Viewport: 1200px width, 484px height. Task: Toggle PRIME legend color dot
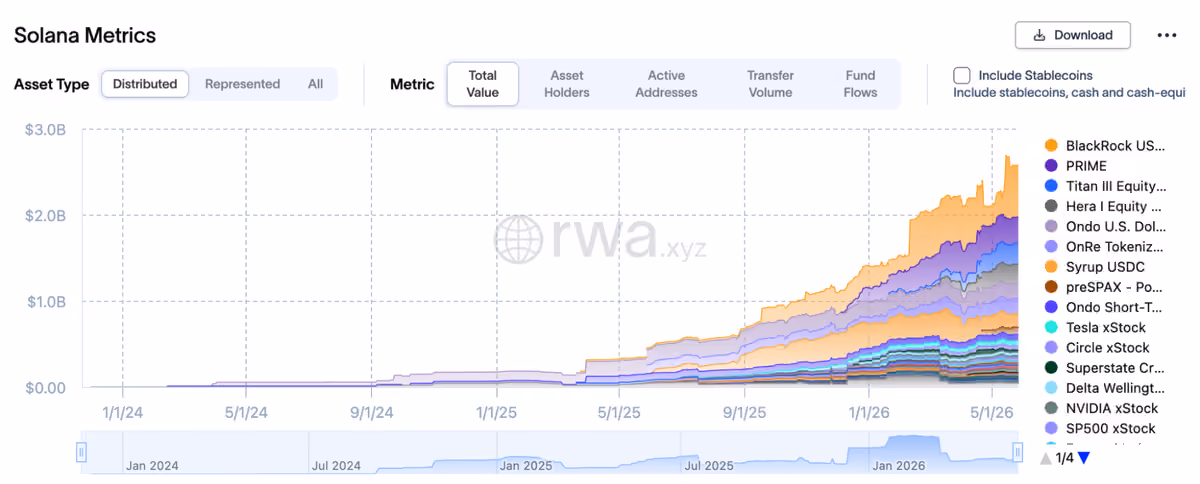(x=1051, y=166)
